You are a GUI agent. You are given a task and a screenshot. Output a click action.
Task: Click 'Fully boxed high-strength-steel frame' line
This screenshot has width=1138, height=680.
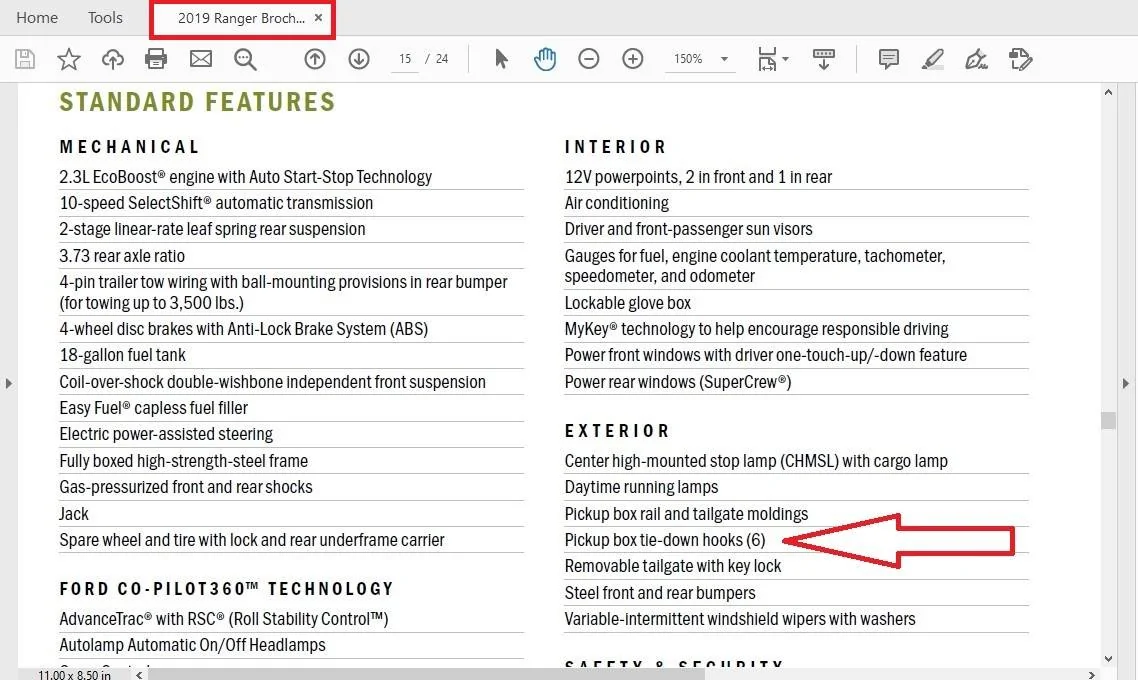click(184, 461)
